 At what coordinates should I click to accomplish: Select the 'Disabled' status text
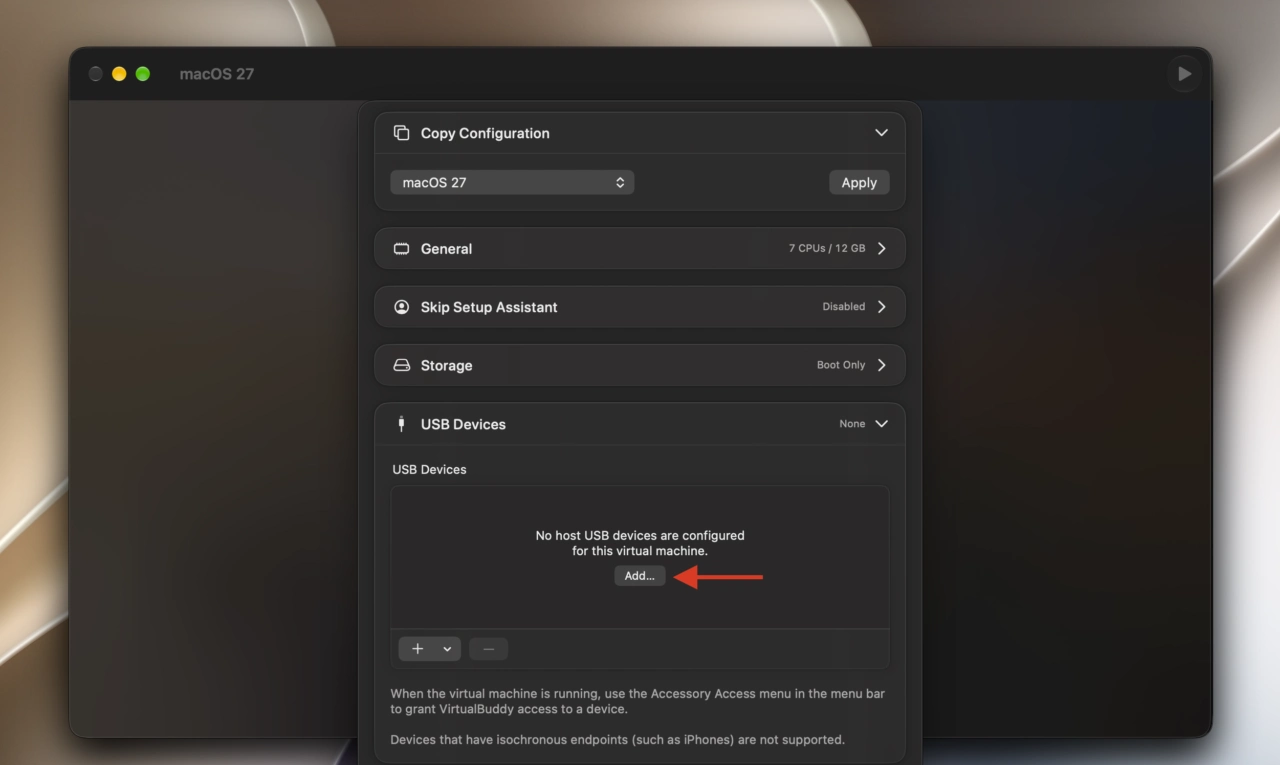coord(844,307)
